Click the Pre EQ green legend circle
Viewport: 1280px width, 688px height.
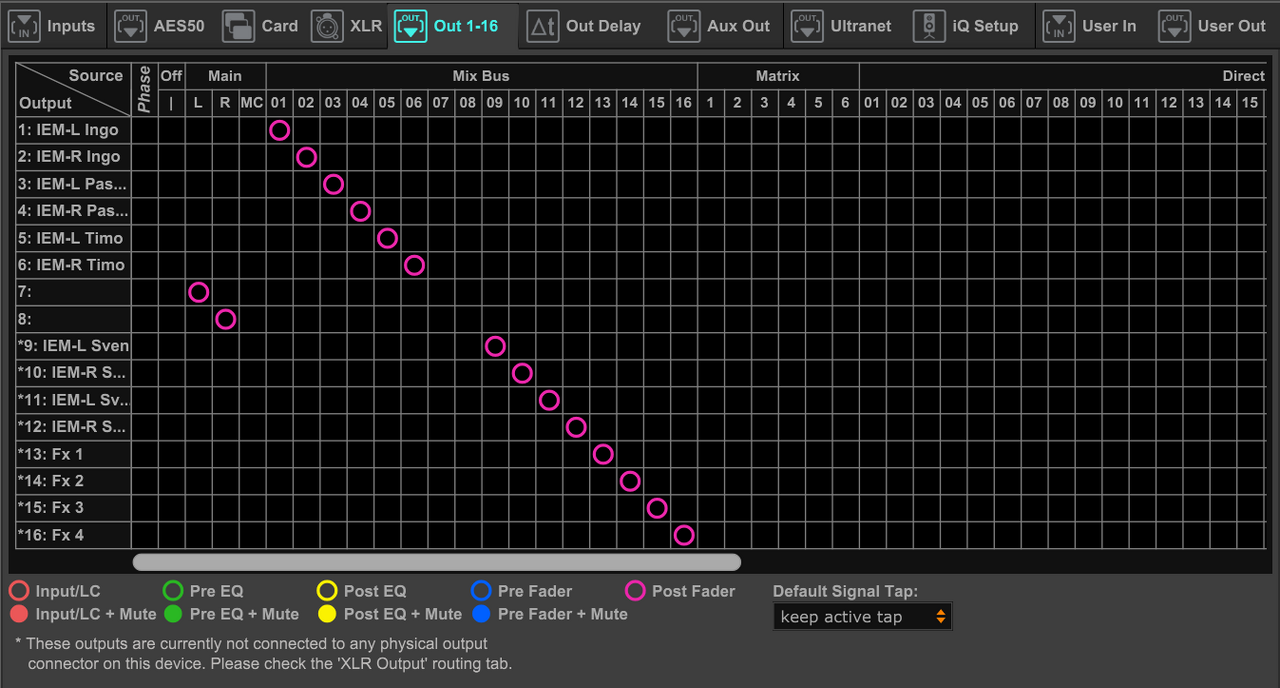173,591
